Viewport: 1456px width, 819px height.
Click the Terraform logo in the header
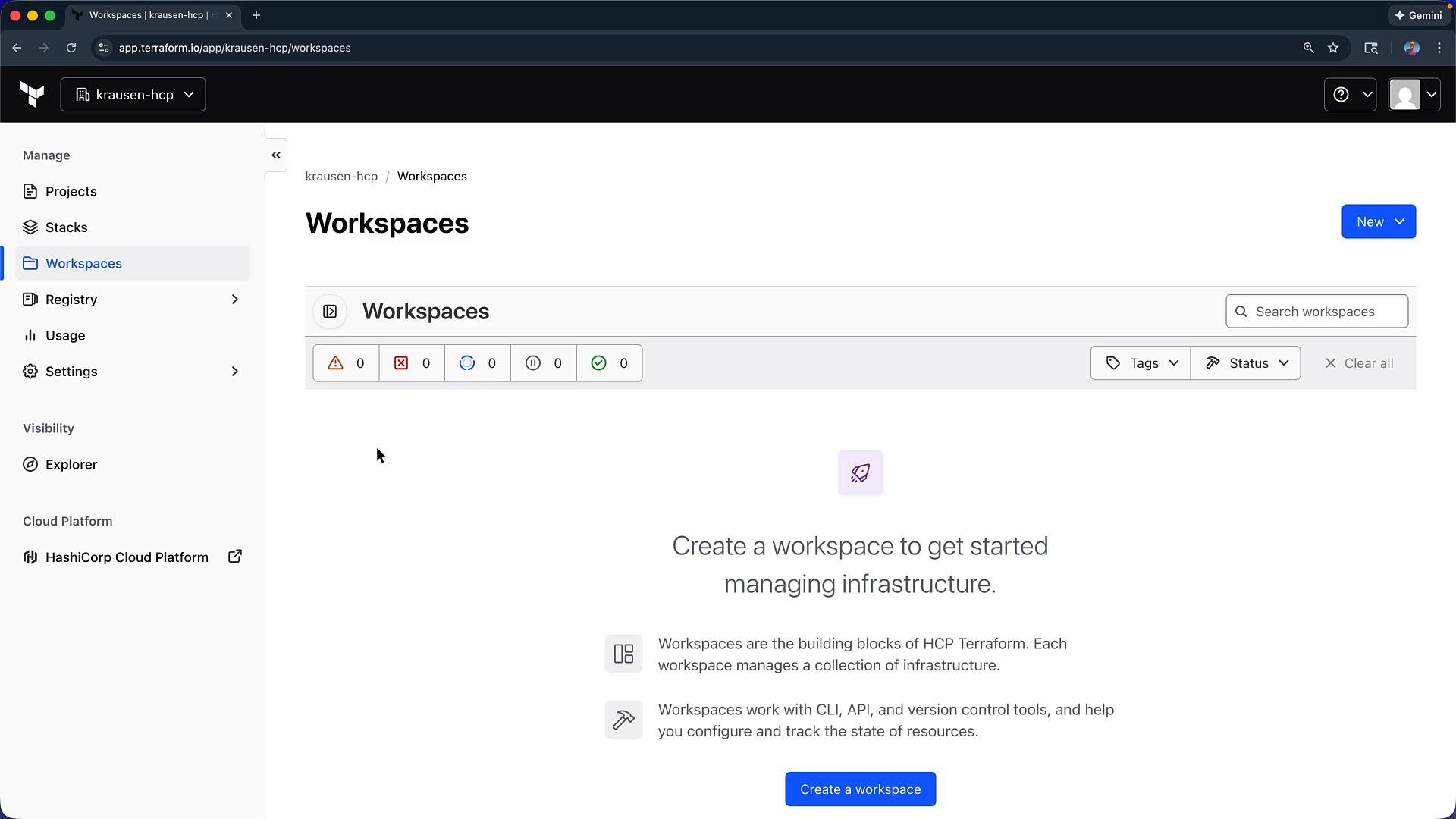coord(32,95)
